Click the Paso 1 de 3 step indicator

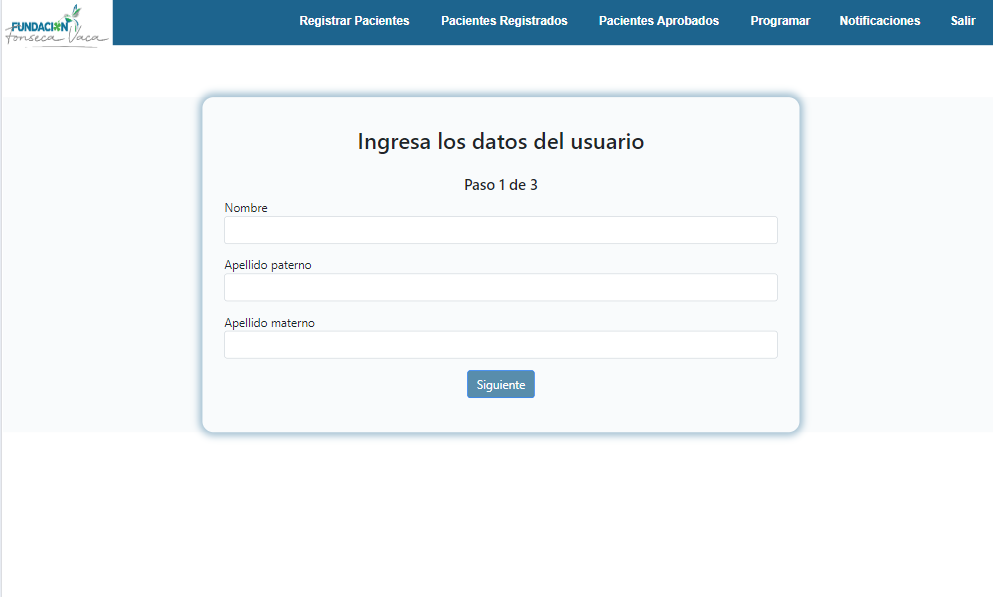click(500, 185)
